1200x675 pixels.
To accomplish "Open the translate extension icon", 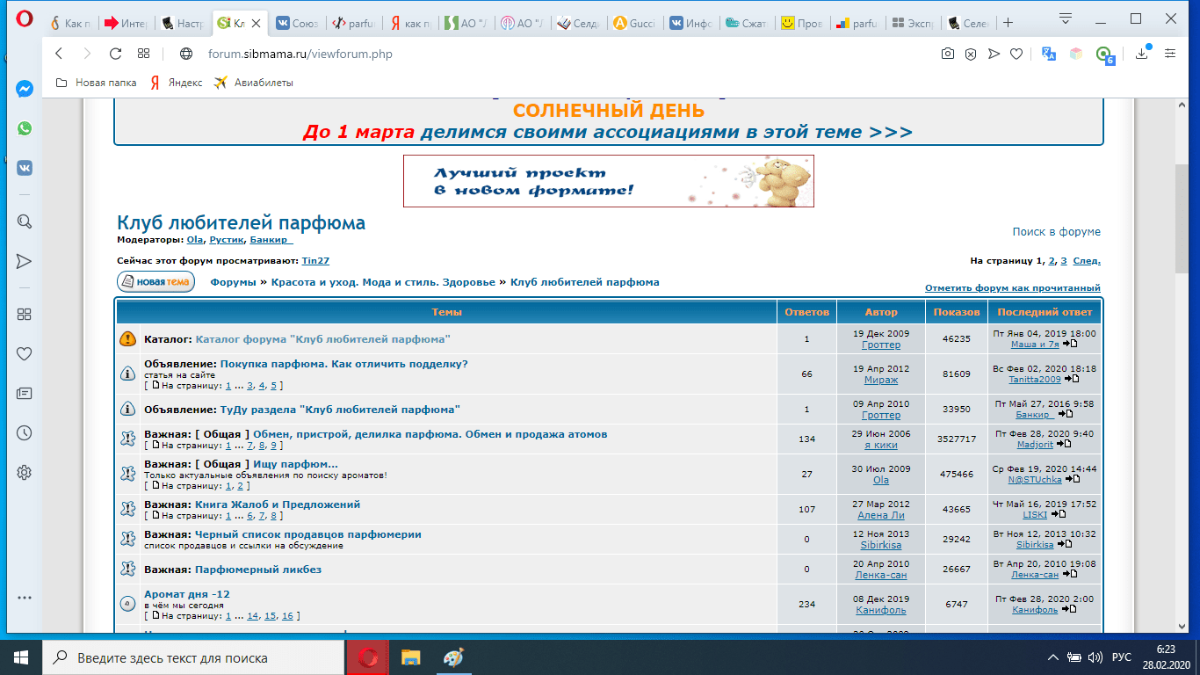I will pos(1048,55).
